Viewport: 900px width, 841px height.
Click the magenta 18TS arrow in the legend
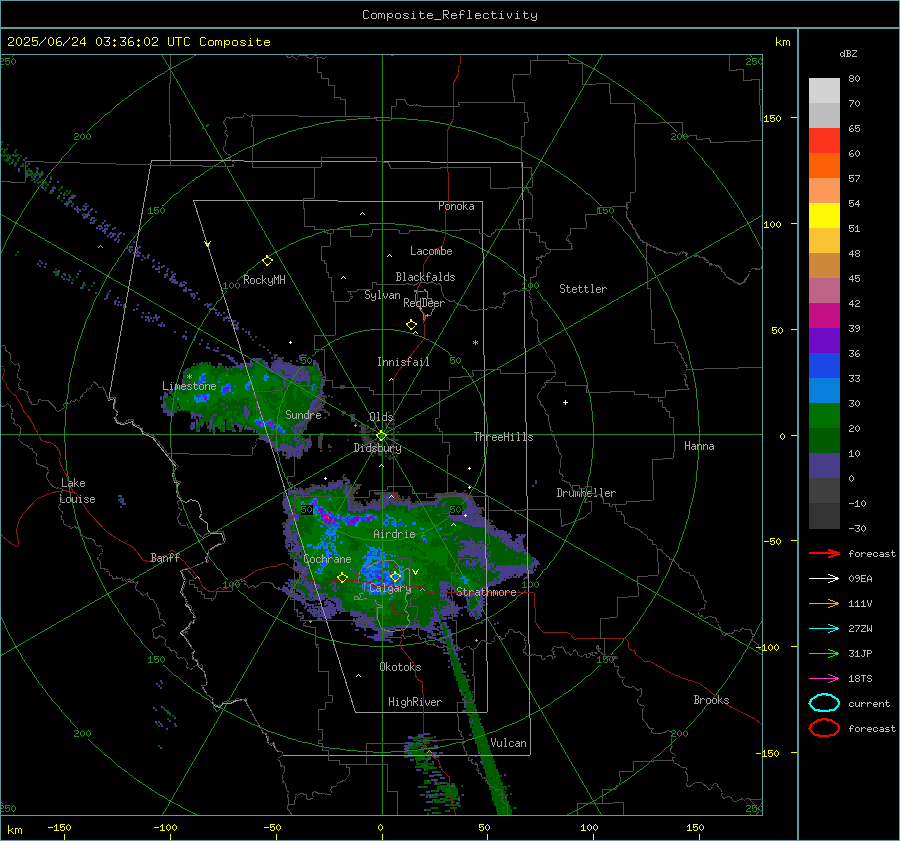[x=824, y=678]
